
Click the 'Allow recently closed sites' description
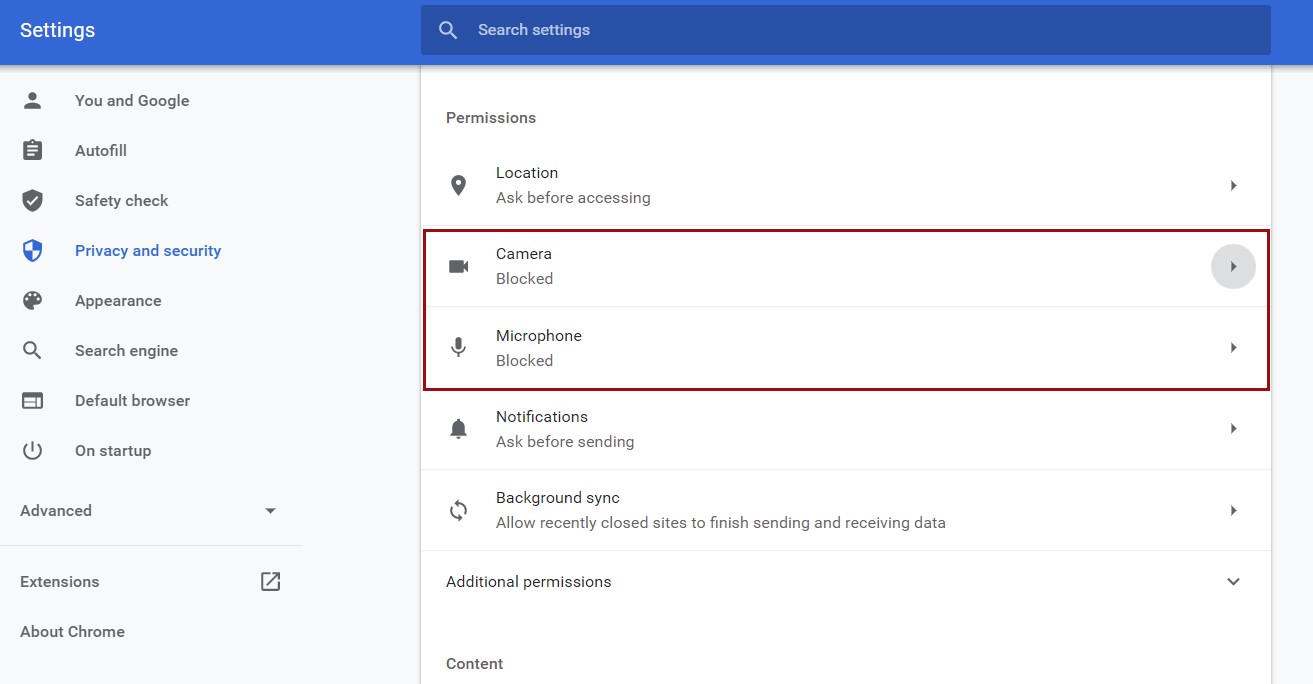(x=720, y=522)
